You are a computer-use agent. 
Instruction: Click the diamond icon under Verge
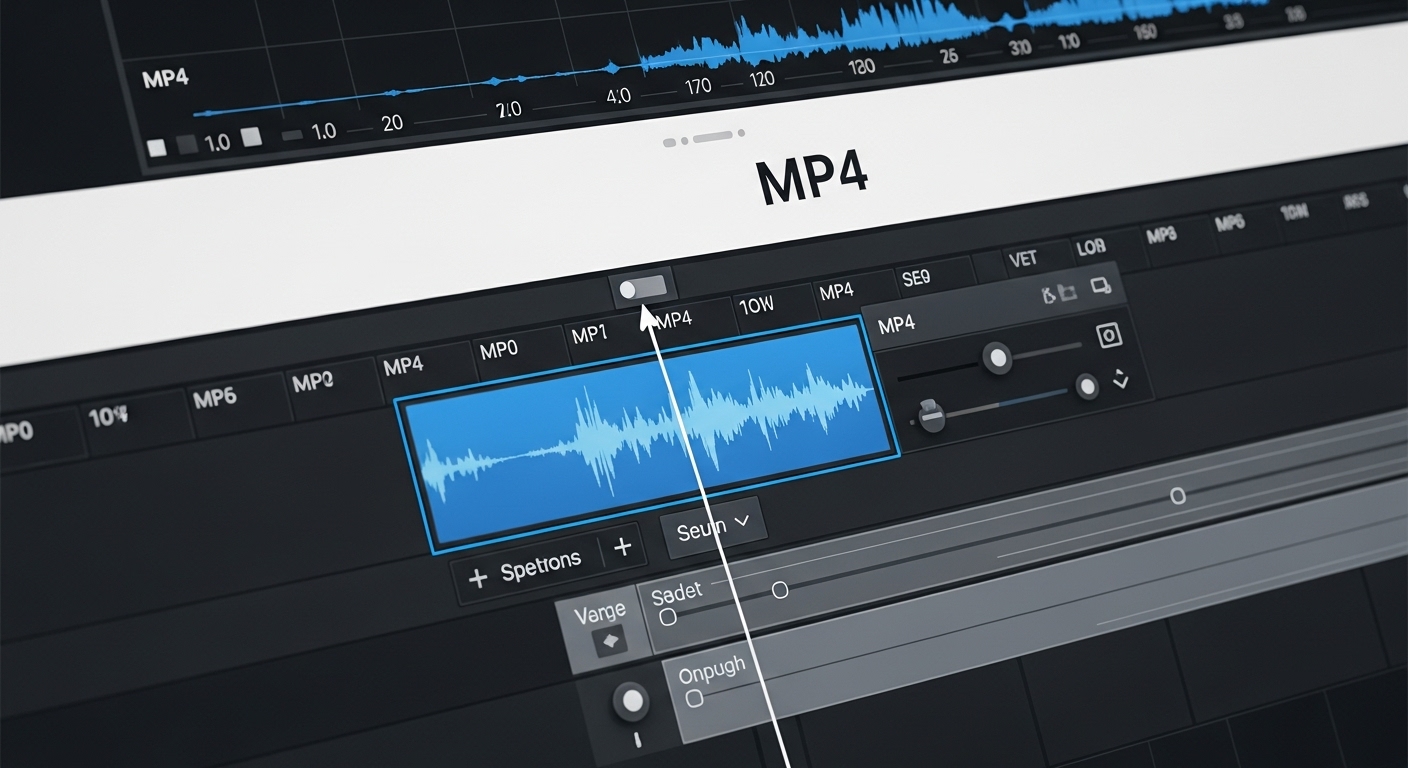tap(608, 640)
